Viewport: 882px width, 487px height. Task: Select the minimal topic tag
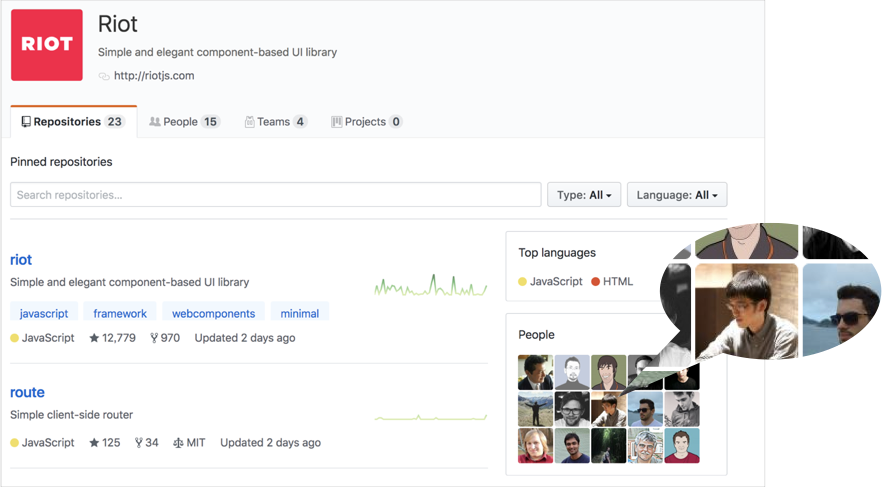click(300, 313)
